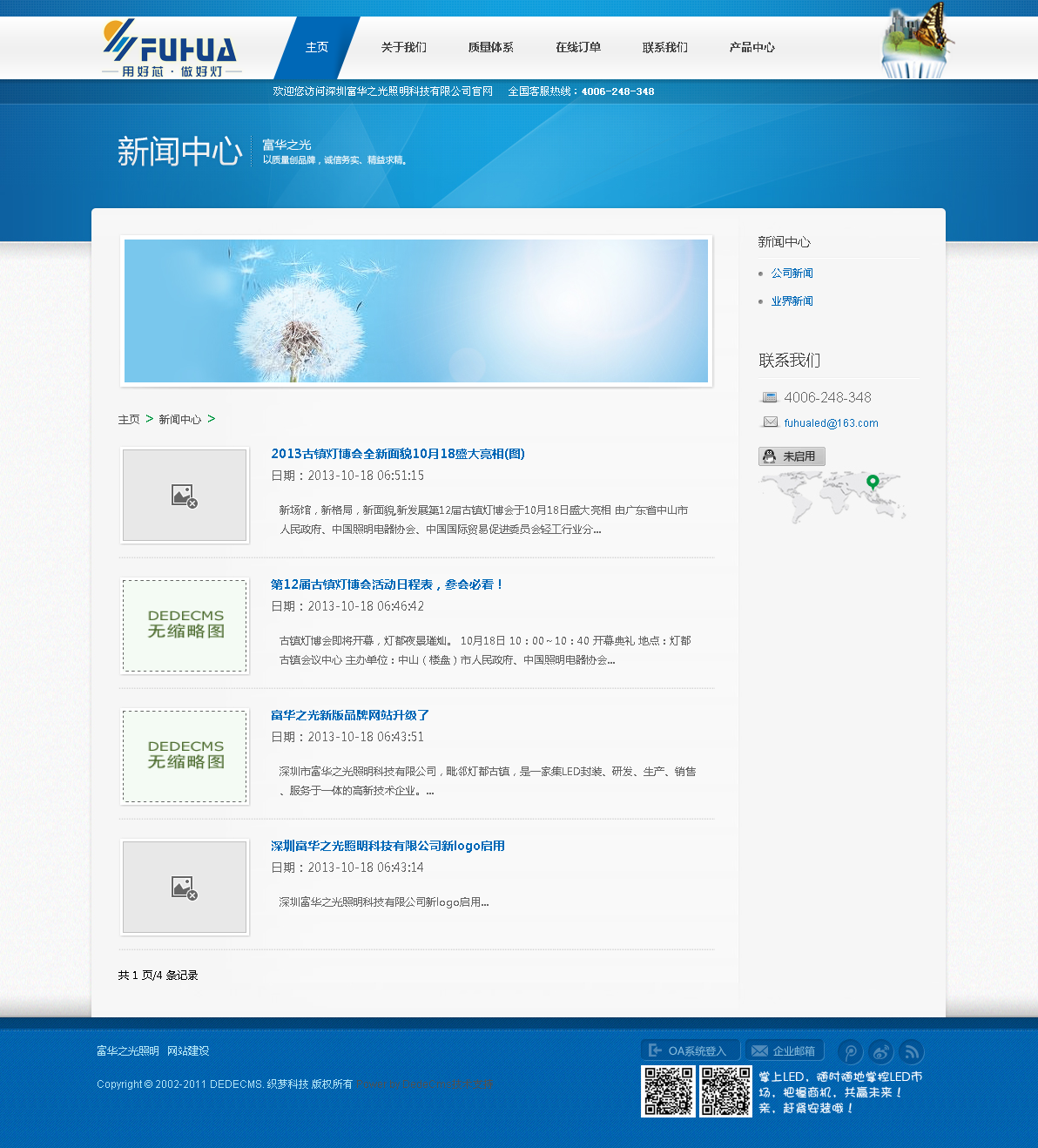Open the 公司新闻 sidebar link
The image size is (1038, 1148).
pyautogui.click(x=792, y=273)
